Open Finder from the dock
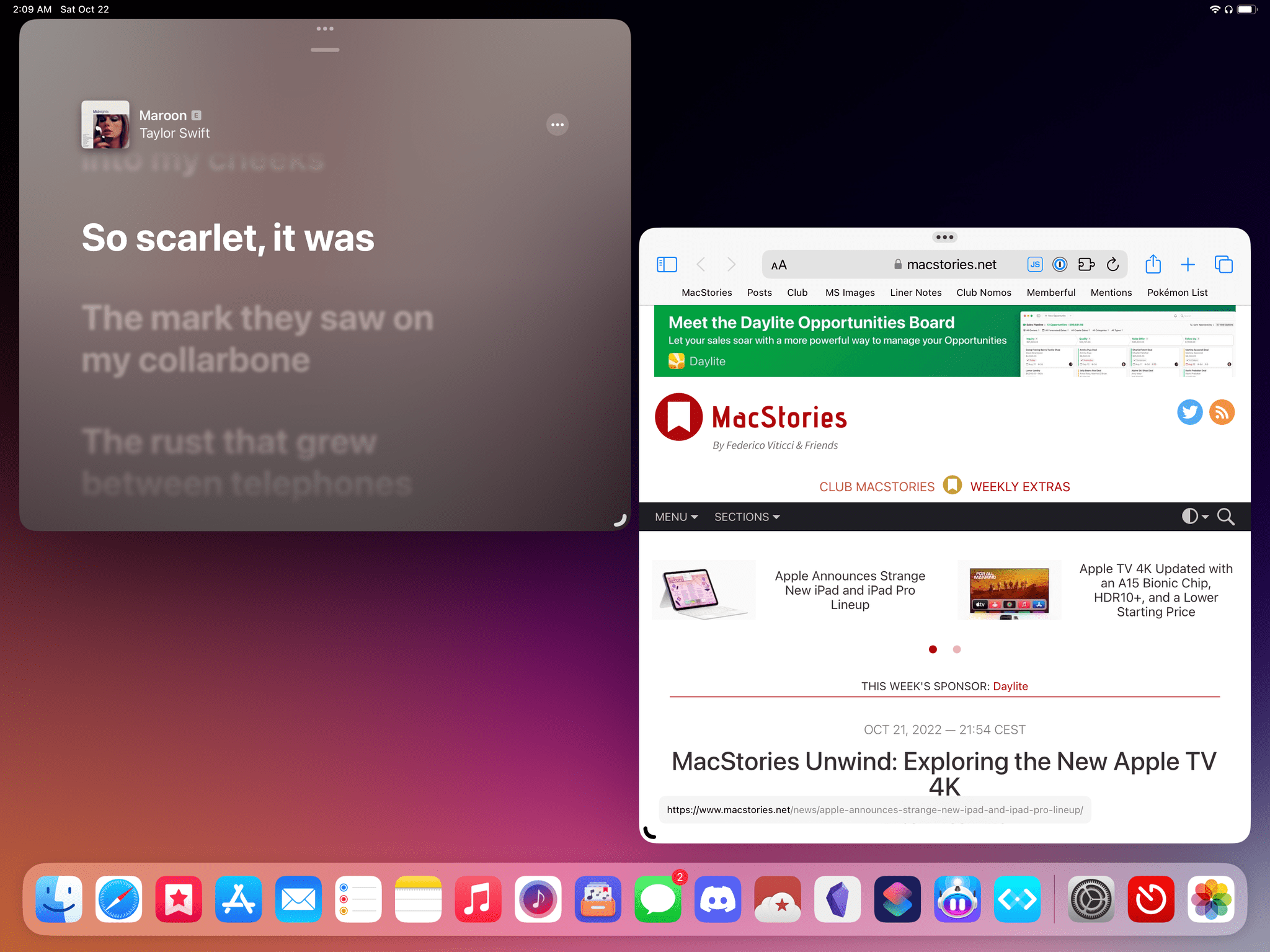 (x=59, y=899)
